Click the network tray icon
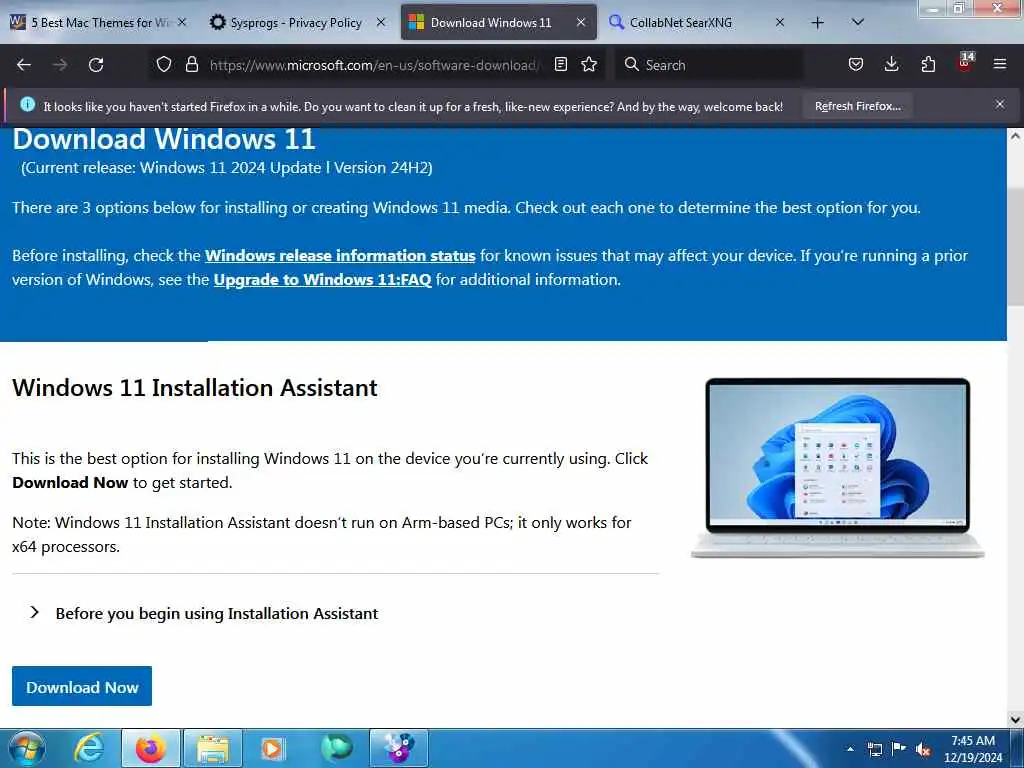The image size is (1024, 768). (874, 749)
